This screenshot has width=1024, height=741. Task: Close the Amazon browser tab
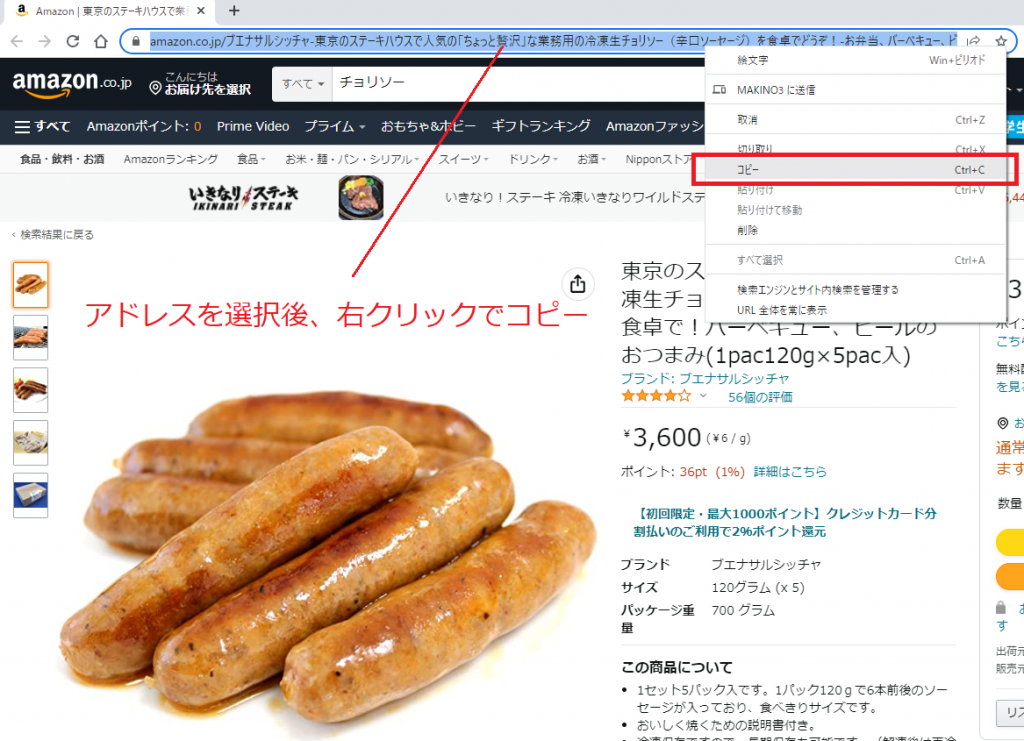(201, 10)
